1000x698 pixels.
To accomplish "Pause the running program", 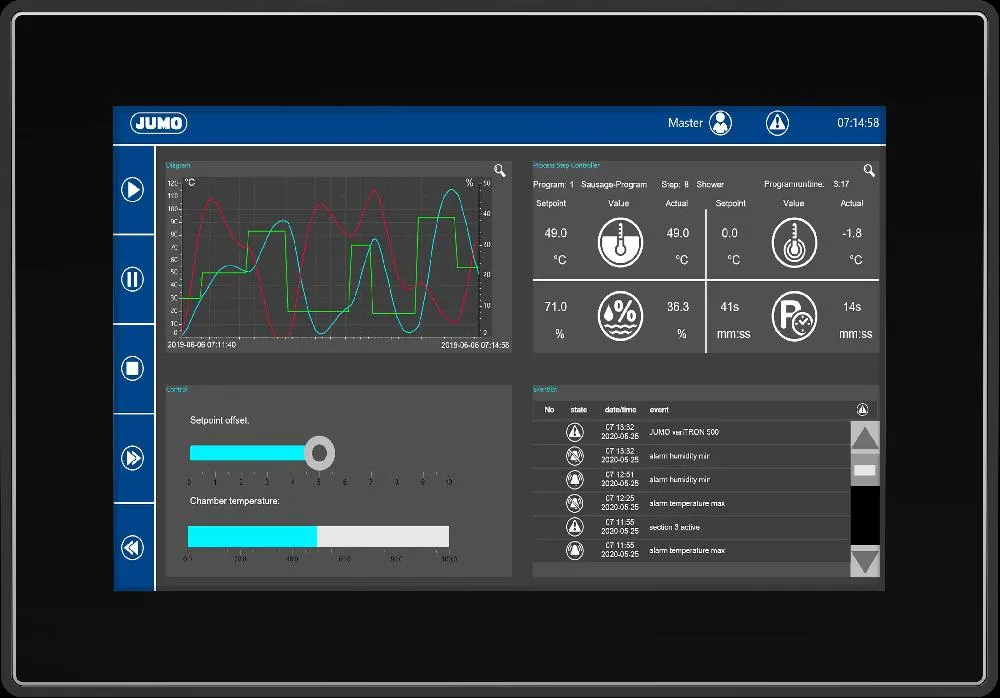I will coord(133,279).
